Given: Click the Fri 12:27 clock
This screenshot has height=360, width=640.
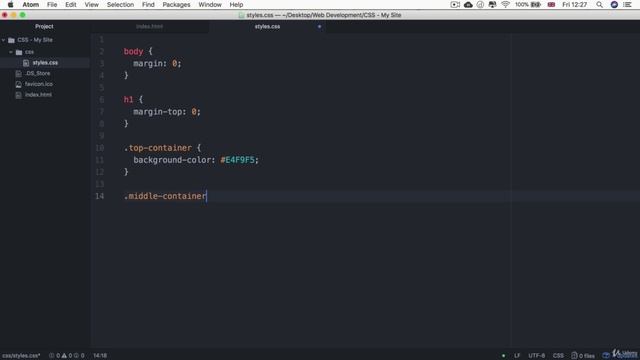Looking at the screenshot, I should pyautogui.click(x=574, y=4).
